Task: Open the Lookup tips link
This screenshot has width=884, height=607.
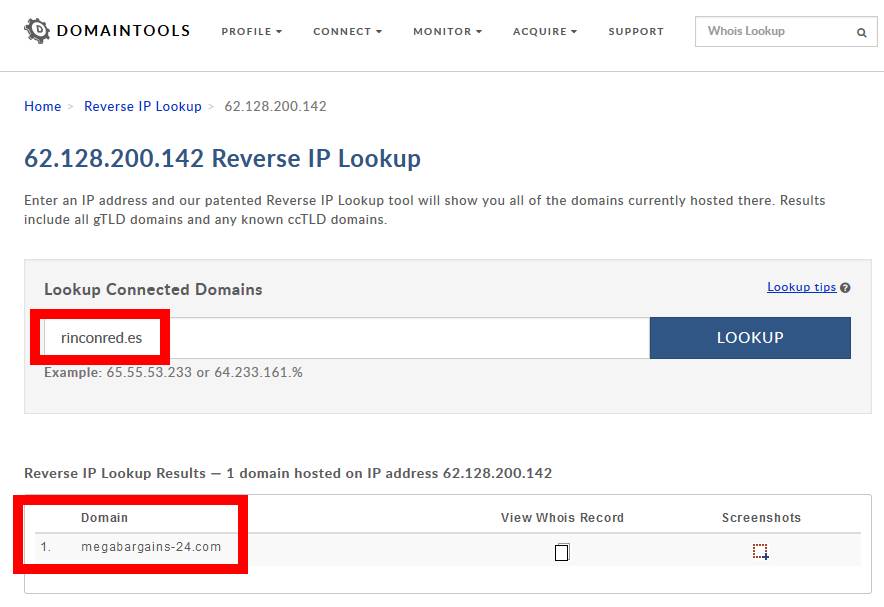Action: point(801,288)
